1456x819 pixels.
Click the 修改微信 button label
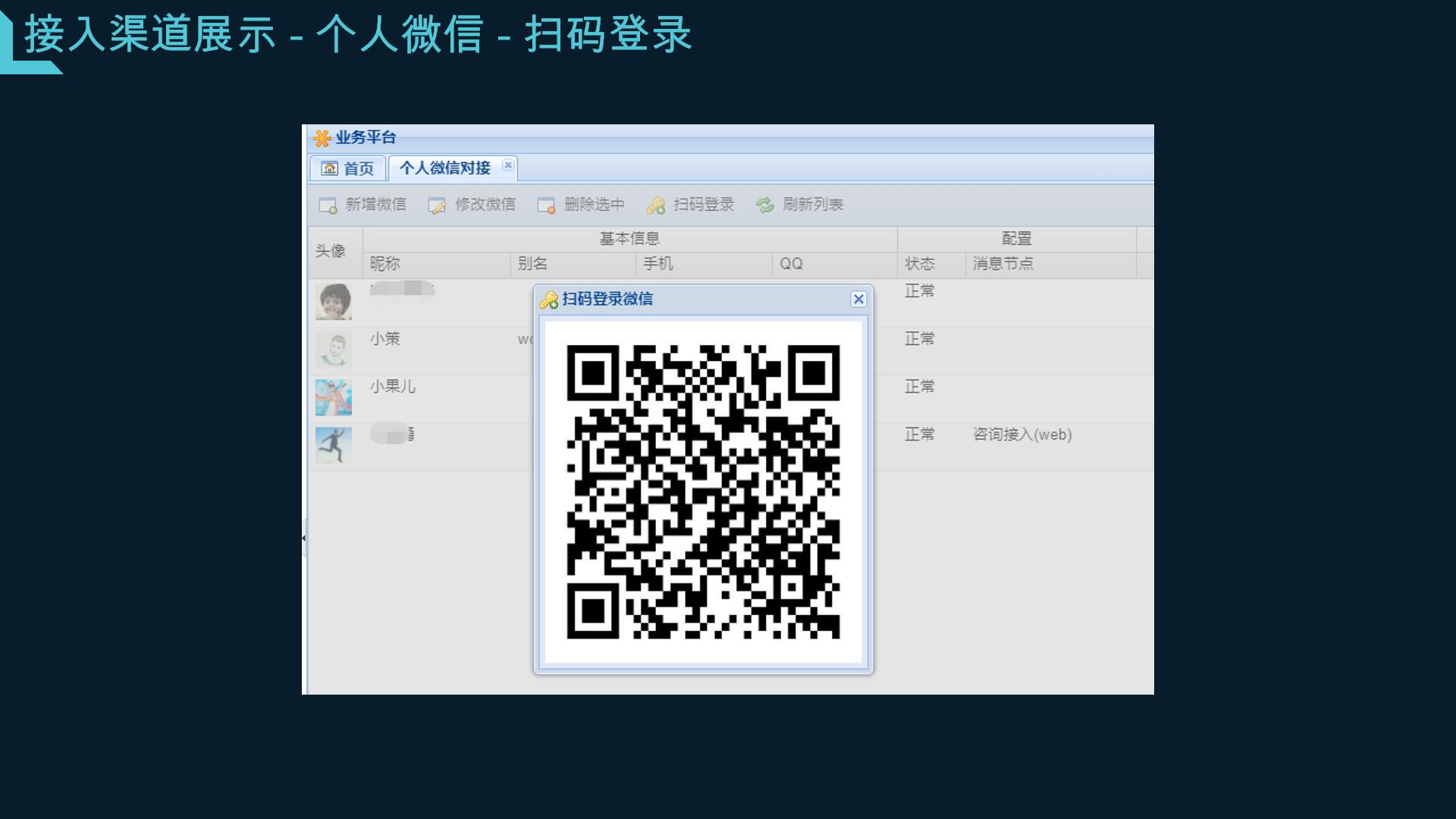pyautogui.click(x=485, y=205)
